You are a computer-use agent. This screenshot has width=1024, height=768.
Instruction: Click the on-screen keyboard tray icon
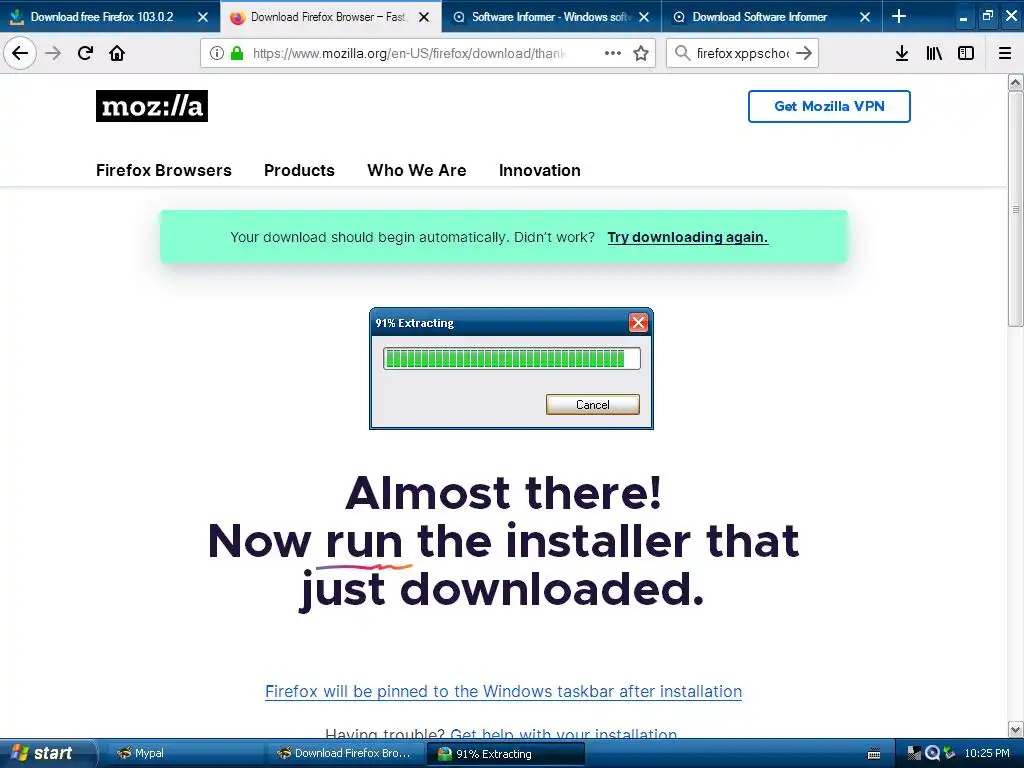[874, 754]
